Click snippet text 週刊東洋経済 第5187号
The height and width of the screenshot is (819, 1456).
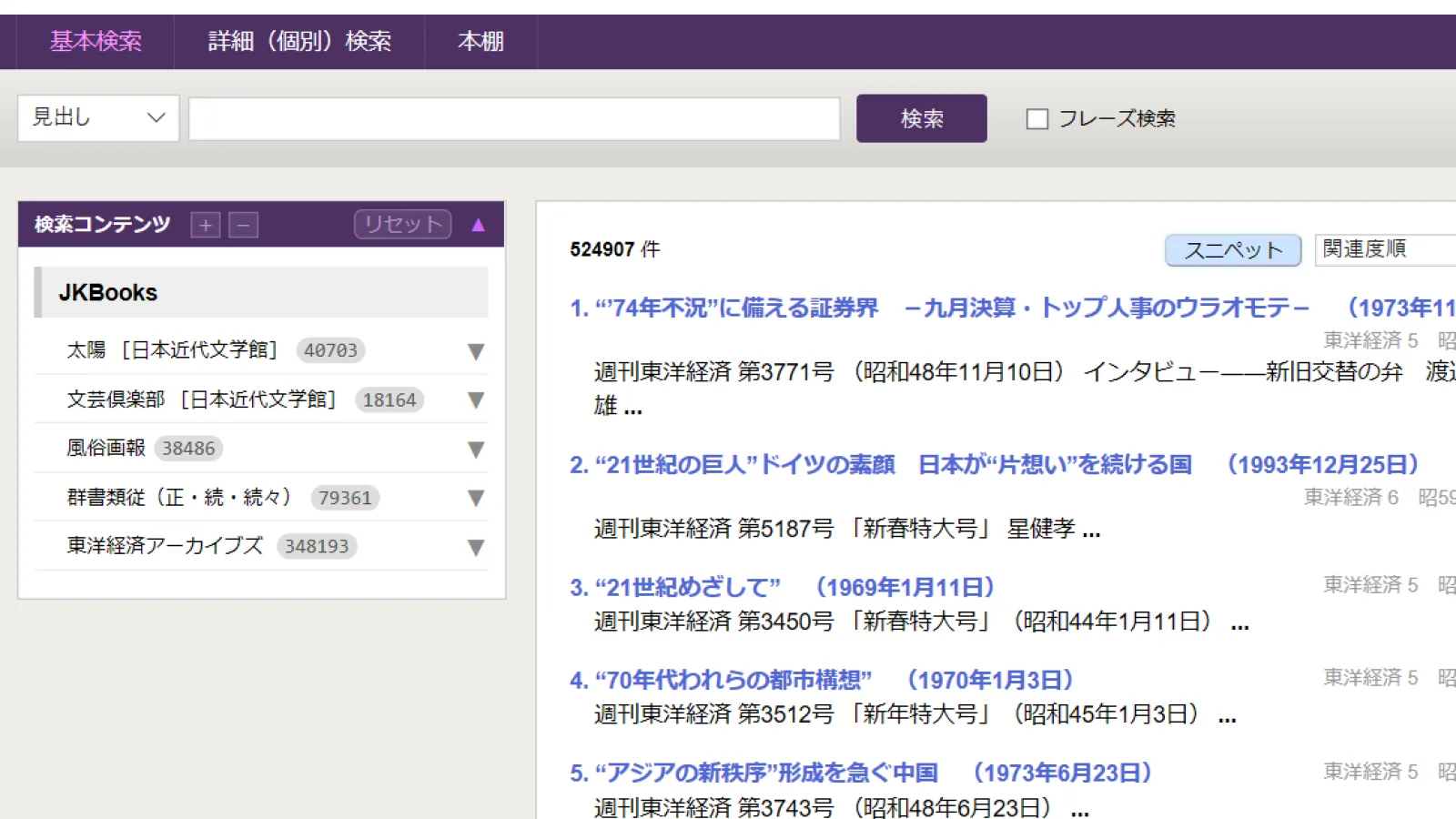point(714,528)
